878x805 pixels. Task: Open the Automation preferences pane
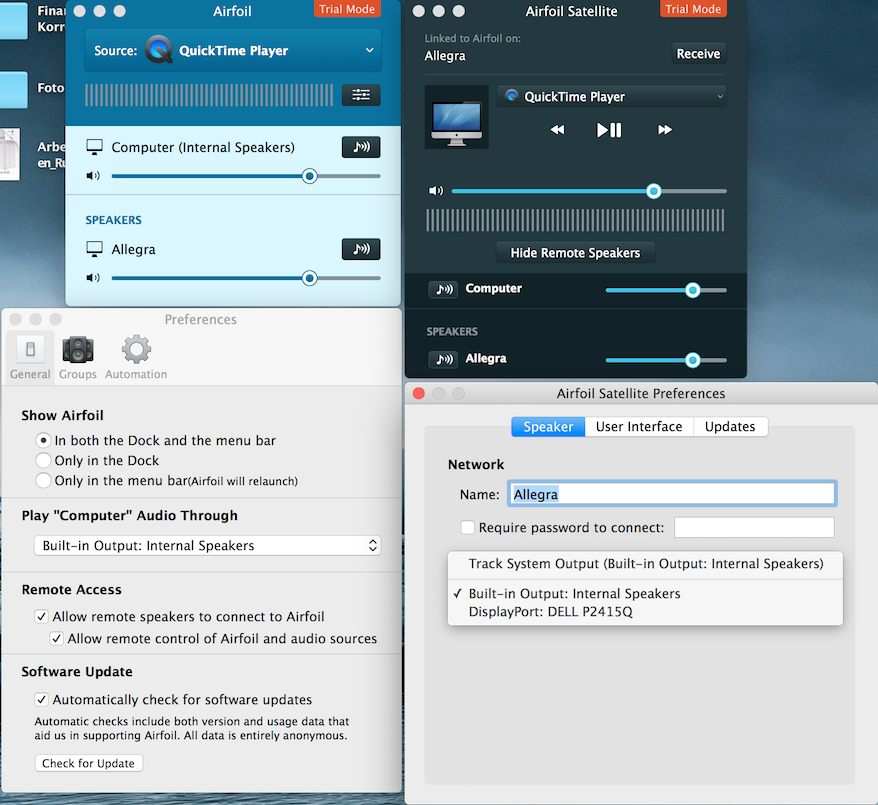tap(136, 357)
